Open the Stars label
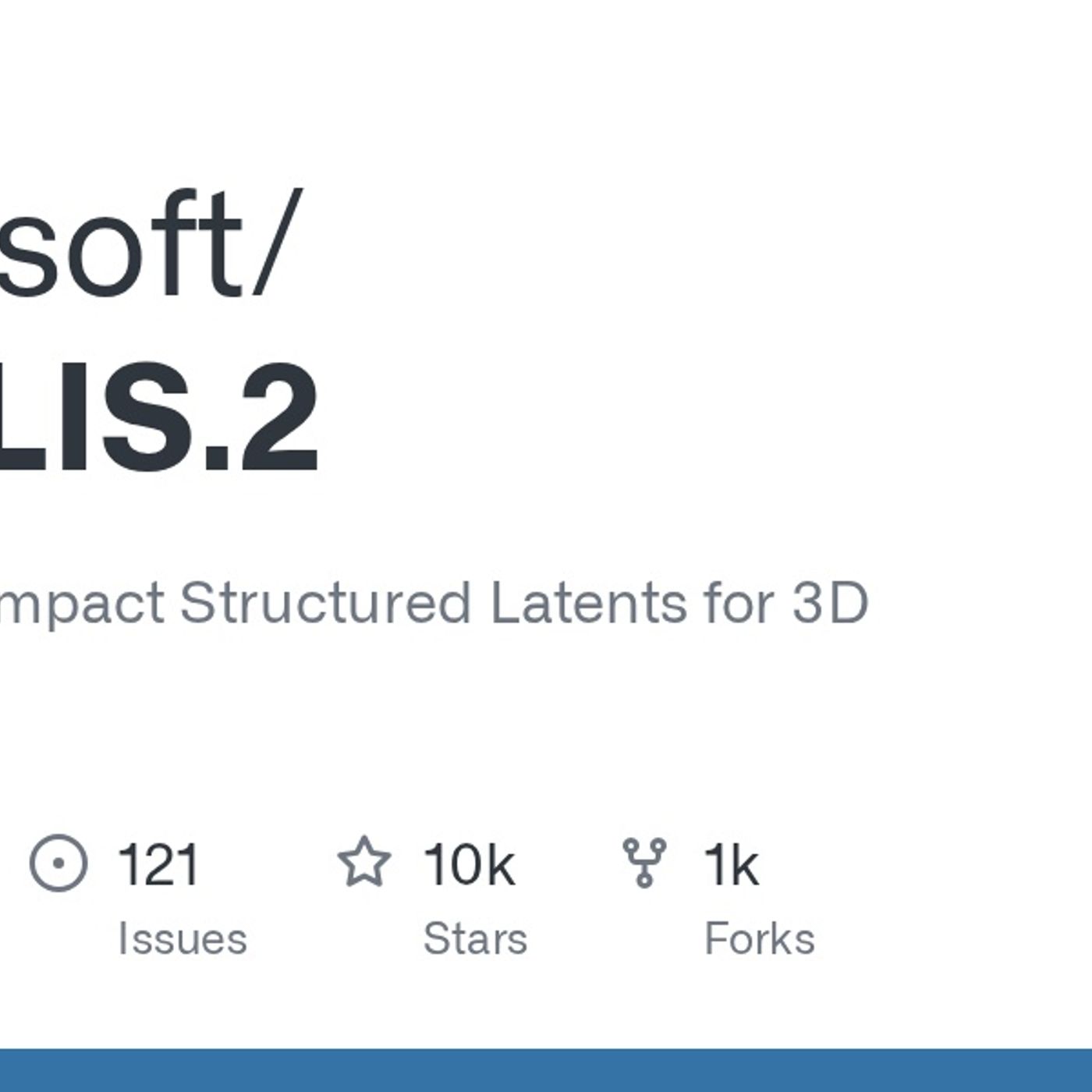1092x1092 pixels. [x=475, y=938]
